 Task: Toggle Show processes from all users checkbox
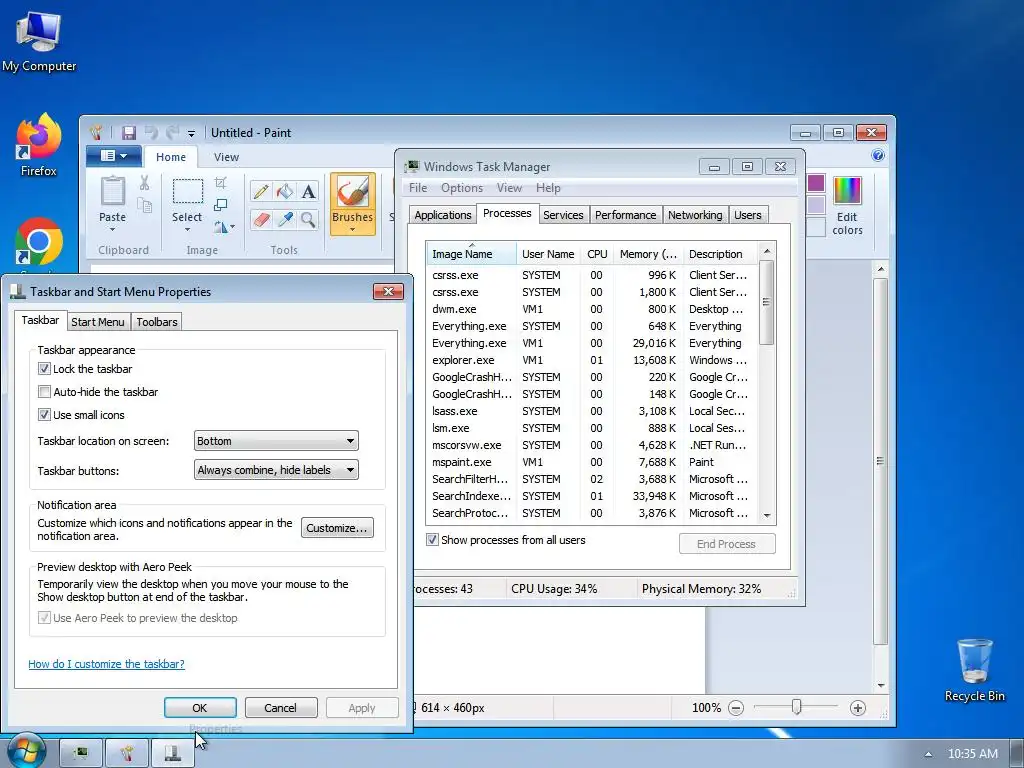tap(432, 540)
